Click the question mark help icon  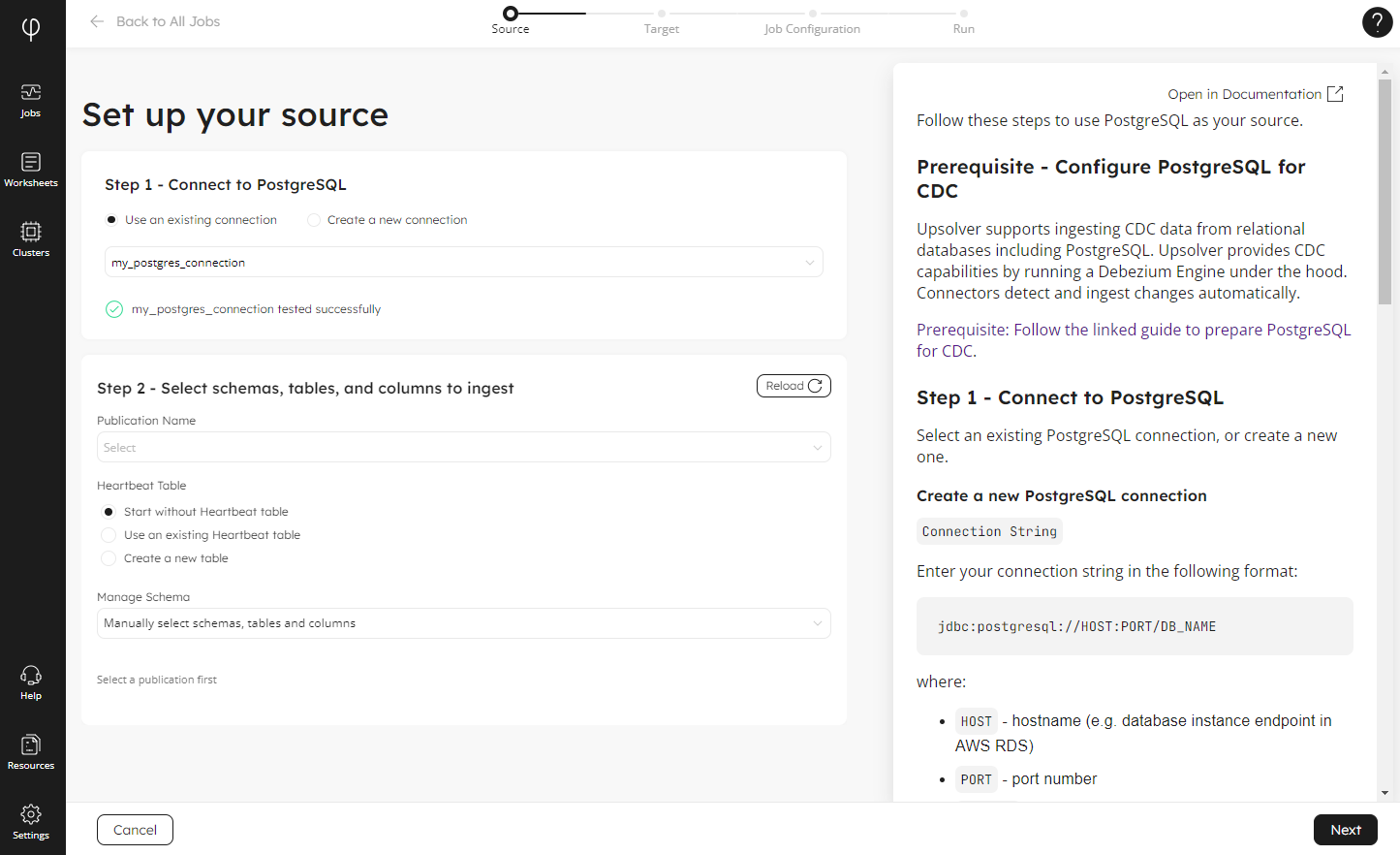click(x=1377, y=22)
